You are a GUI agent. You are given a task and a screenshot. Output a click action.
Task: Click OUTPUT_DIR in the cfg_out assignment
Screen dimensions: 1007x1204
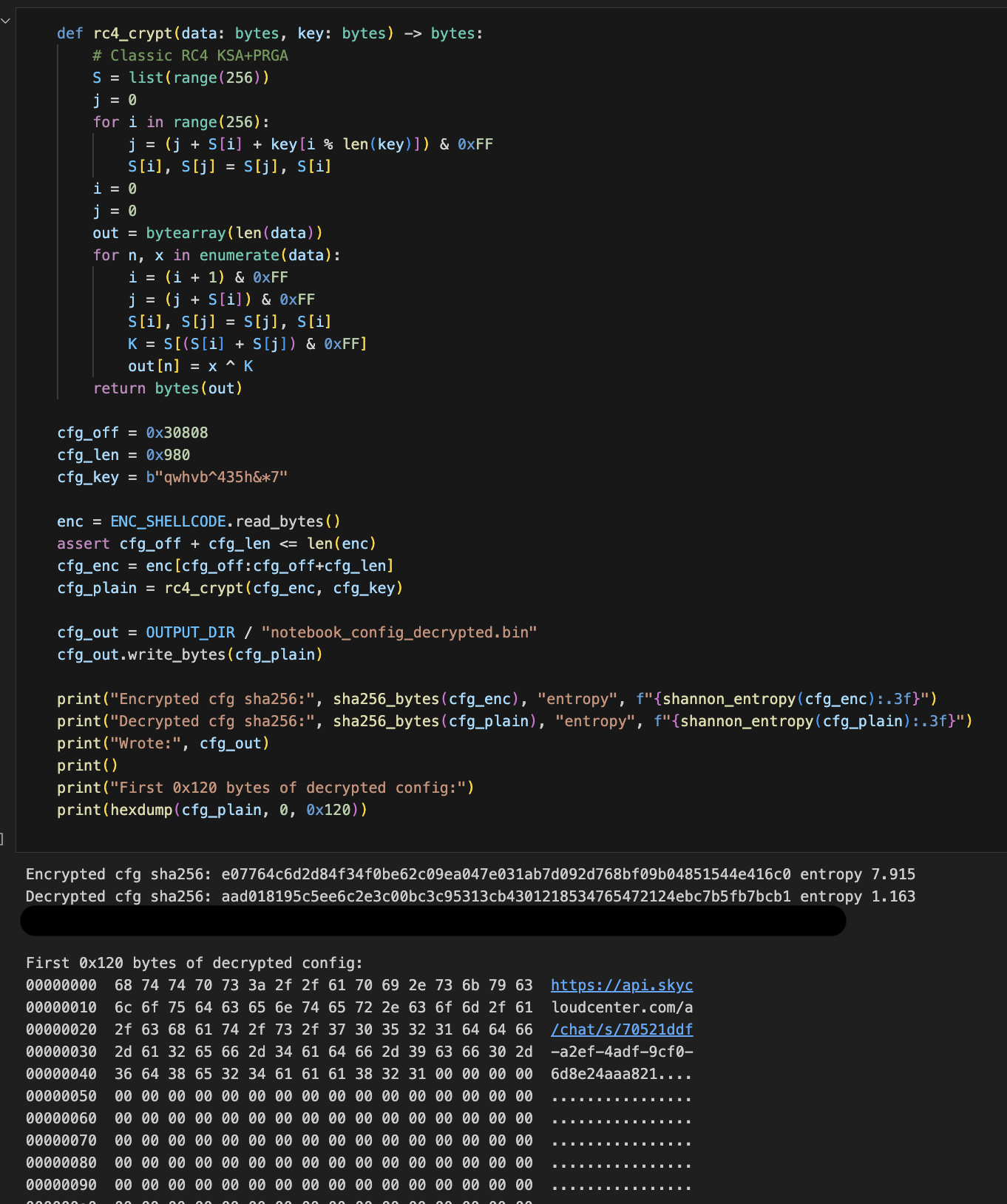point(190,632)
